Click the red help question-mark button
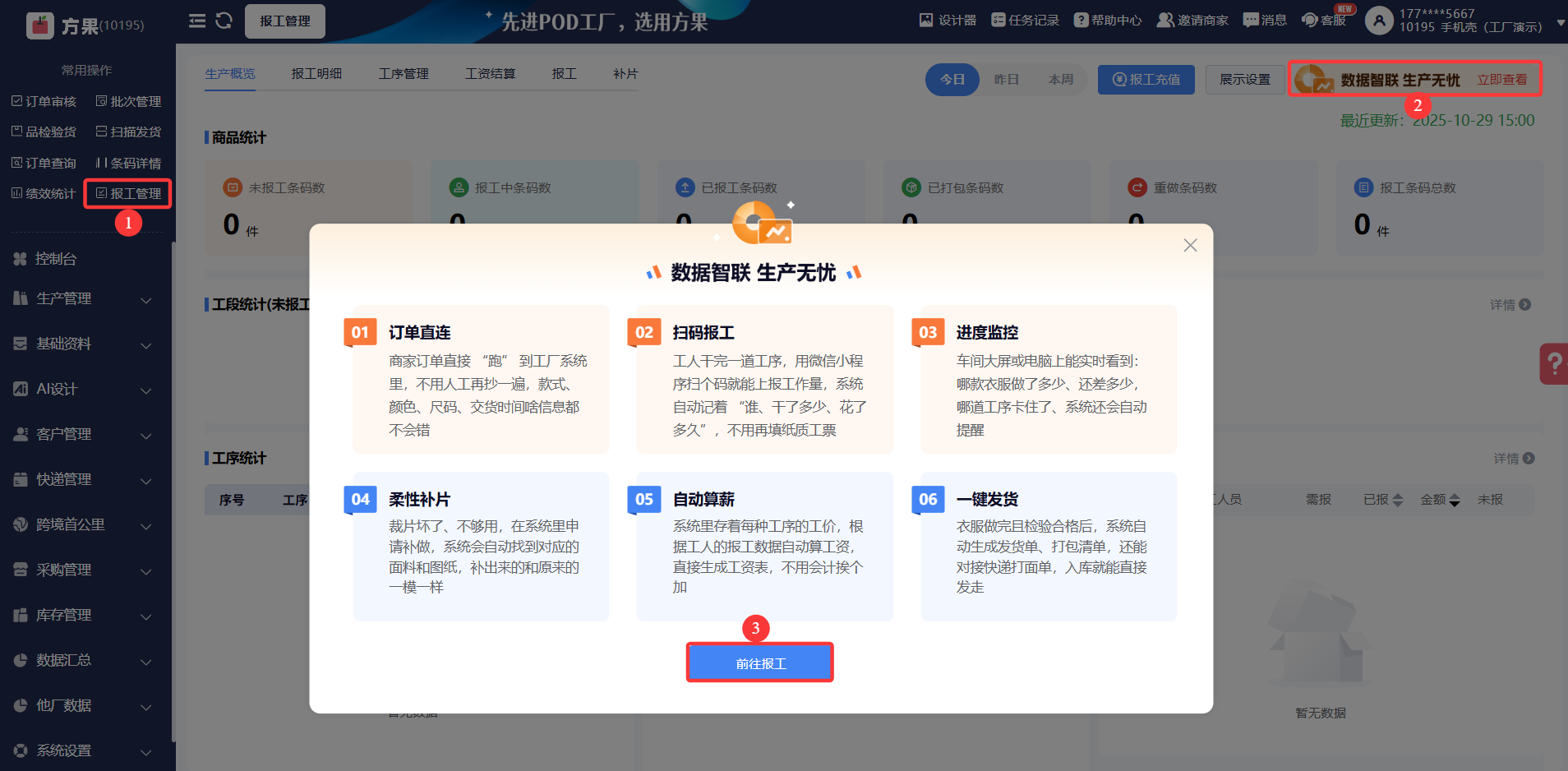1568x771 pixels. point(1554,363)
